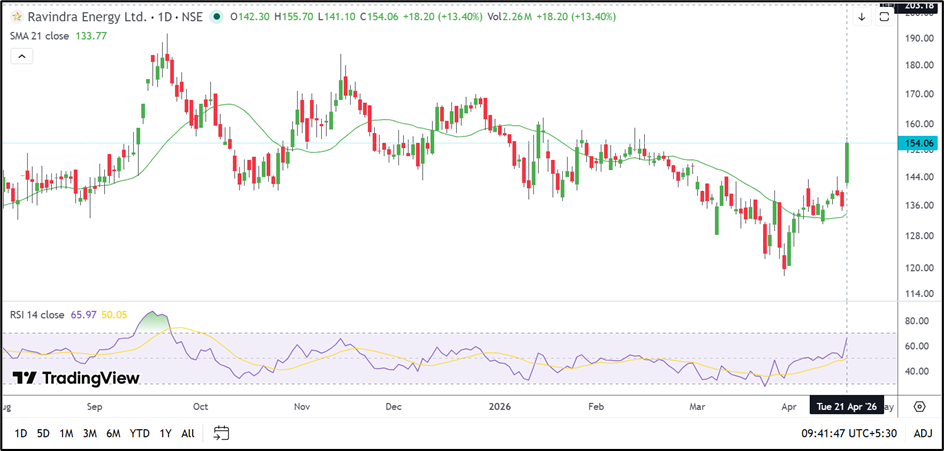Click the star icon beside Ravindra Energy
The height and width of the screenshot is (451, 944).
point(17,17)
